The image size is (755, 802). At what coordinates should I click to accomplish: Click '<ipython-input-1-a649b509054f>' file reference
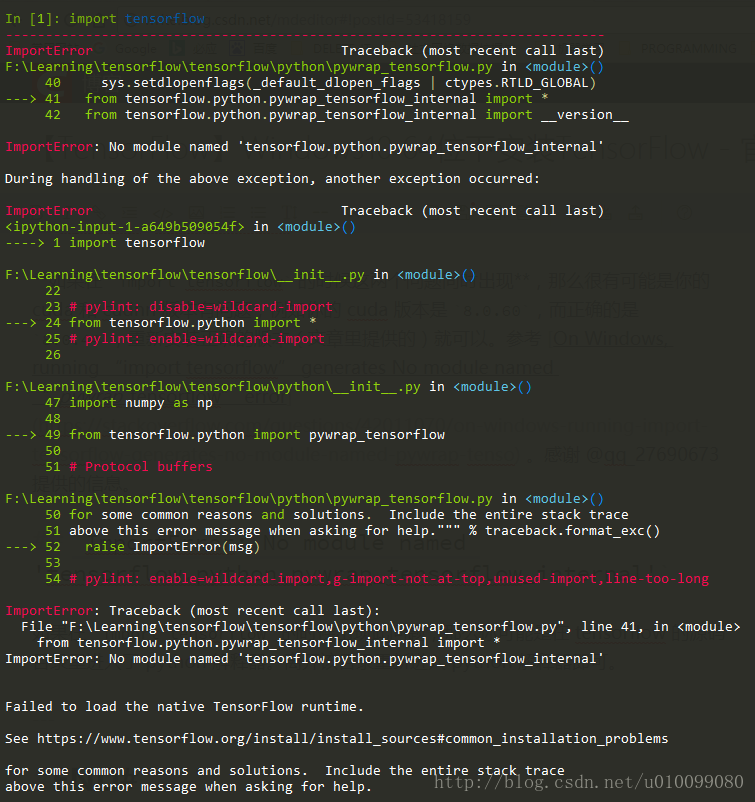click(125, 227)
